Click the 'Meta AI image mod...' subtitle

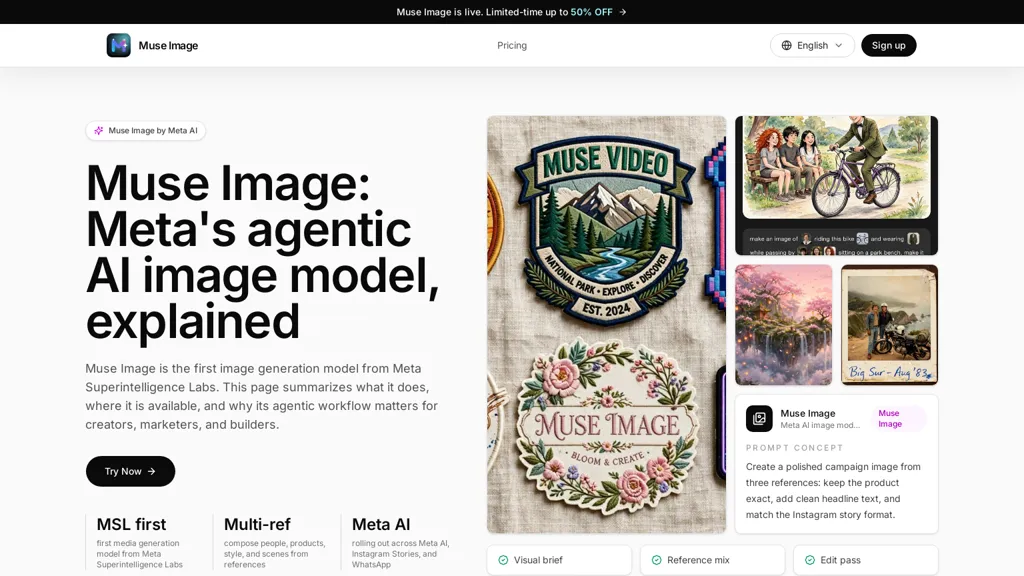[820, 425]
